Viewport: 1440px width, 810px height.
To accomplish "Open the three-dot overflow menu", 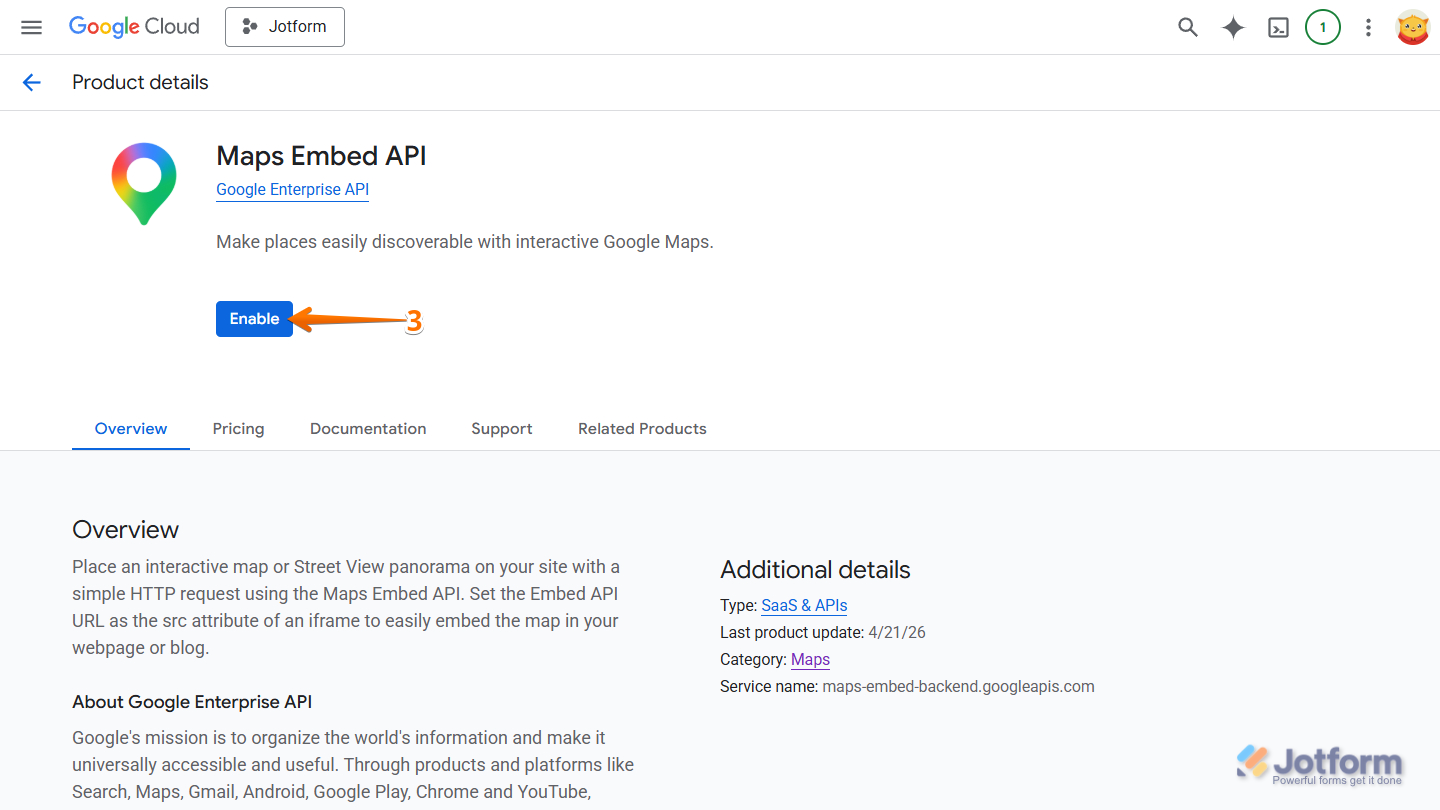I will click(x=1368, y=27).
